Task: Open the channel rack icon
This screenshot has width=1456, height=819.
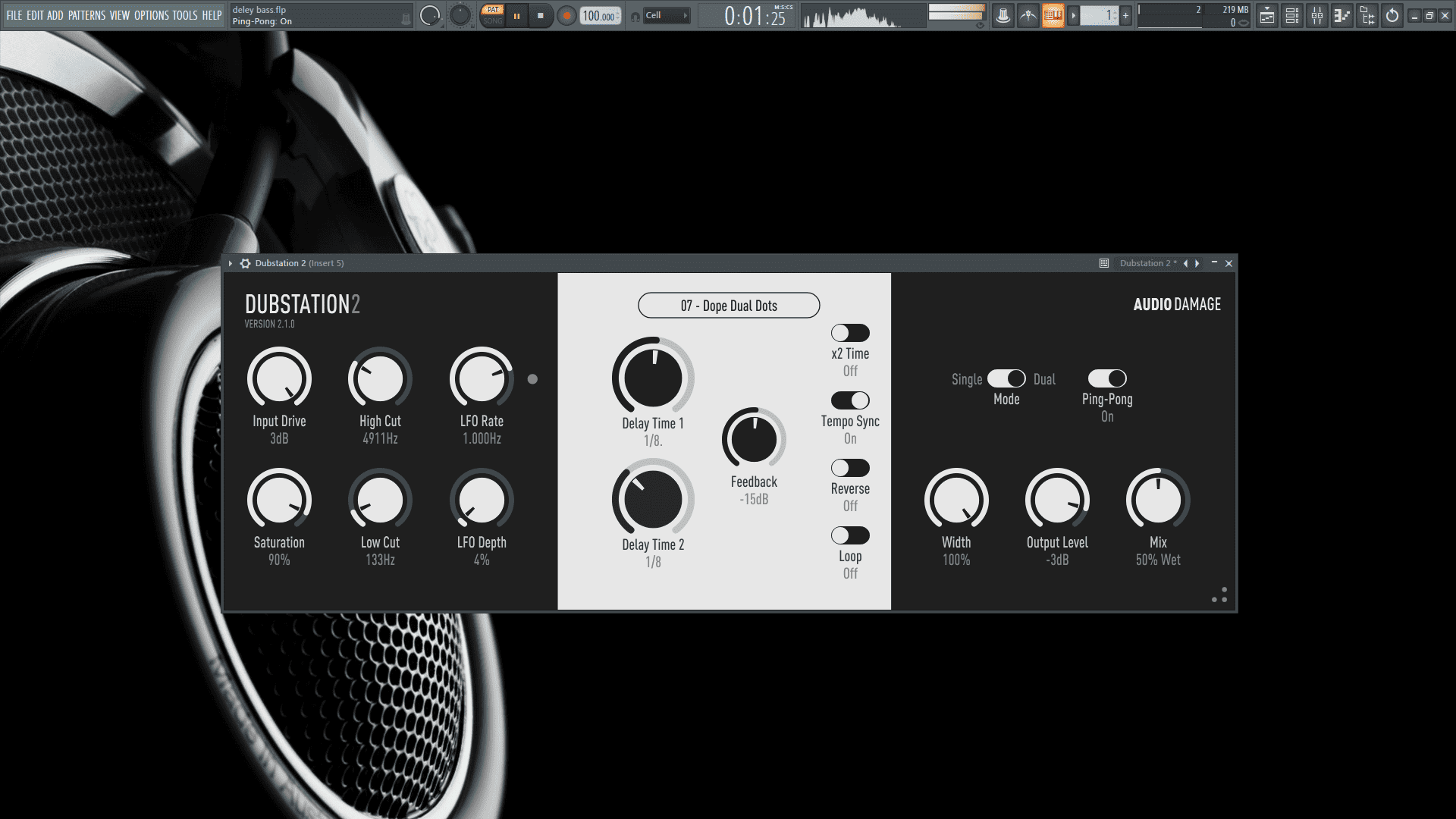Action: click(x=1292, y=15)
